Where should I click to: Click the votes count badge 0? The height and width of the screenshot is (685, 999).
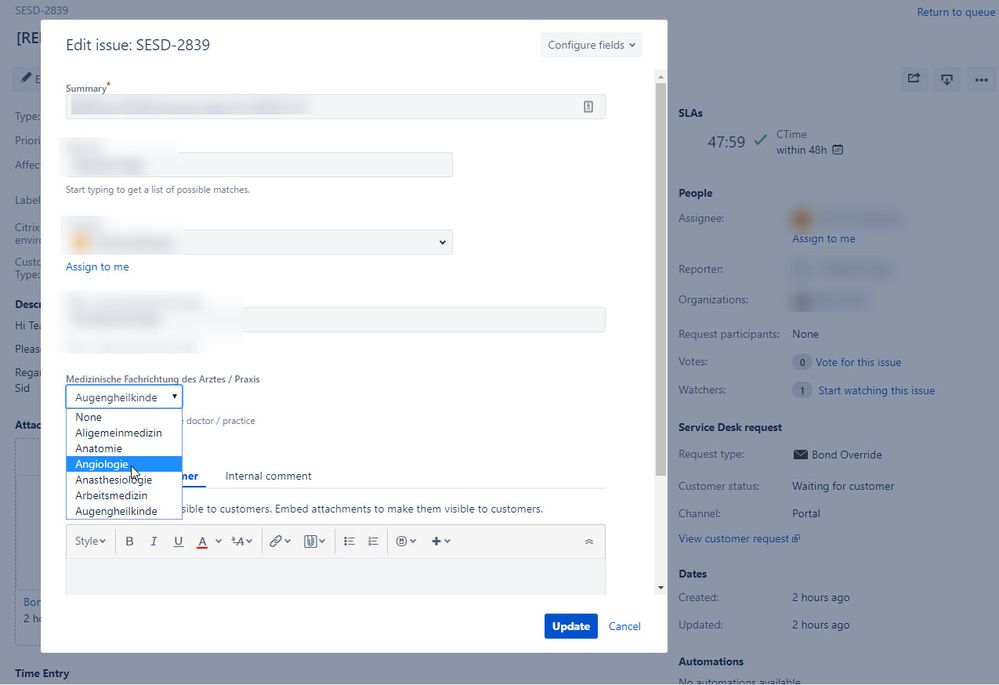802,362
